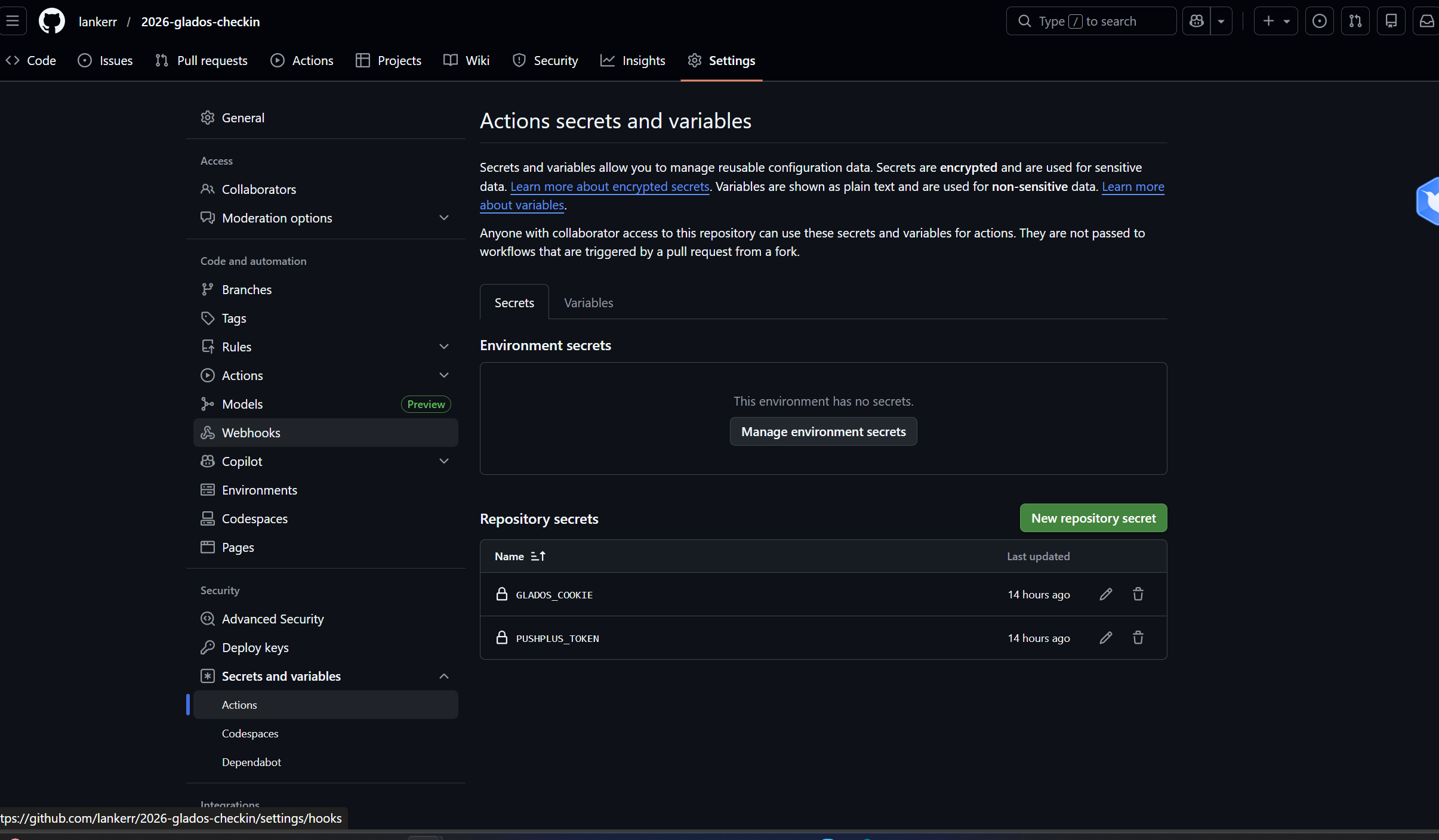Screen dimensions: 1439x840
Task: Expand Moderation options in sidebar
Action: tap(326, 218)
